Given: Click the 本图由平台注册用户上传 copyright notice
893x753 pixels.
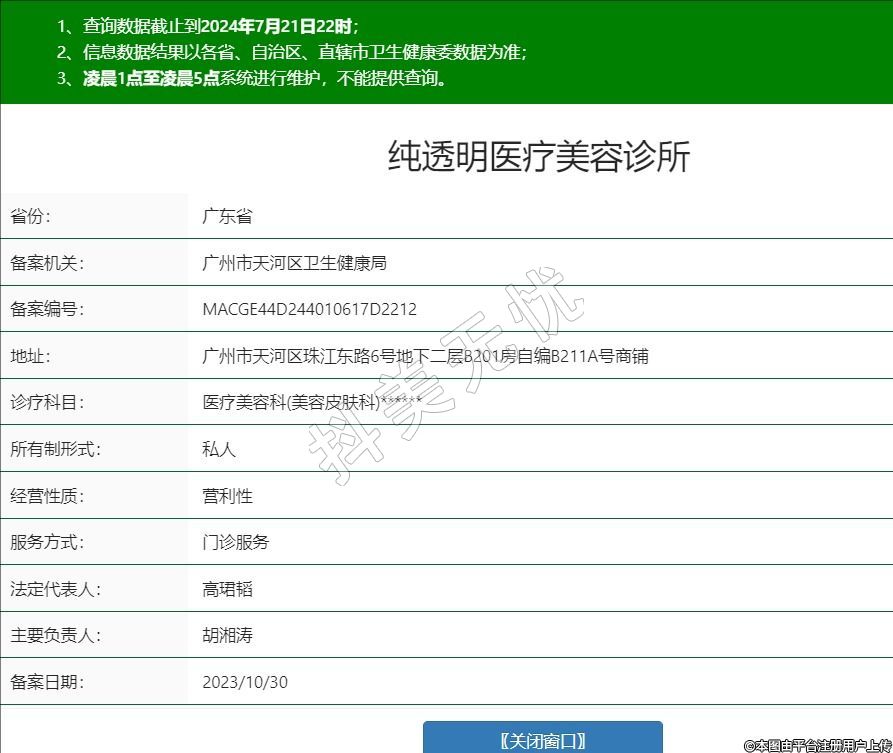Looking at the screenshot, I should pos(817,745).
